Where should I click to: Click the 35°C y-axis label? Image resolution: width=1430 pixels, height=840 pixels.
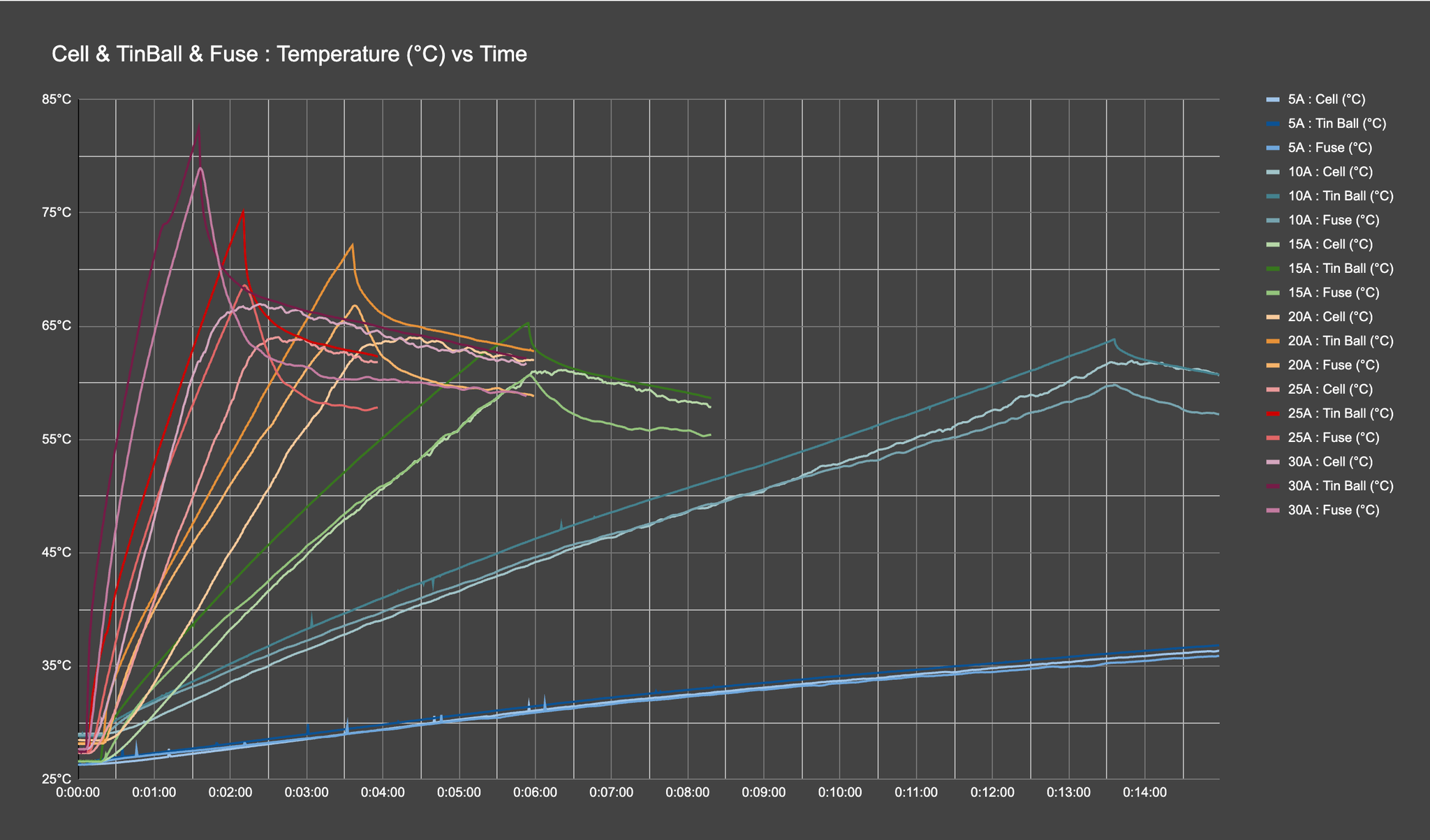coord(57,666)
